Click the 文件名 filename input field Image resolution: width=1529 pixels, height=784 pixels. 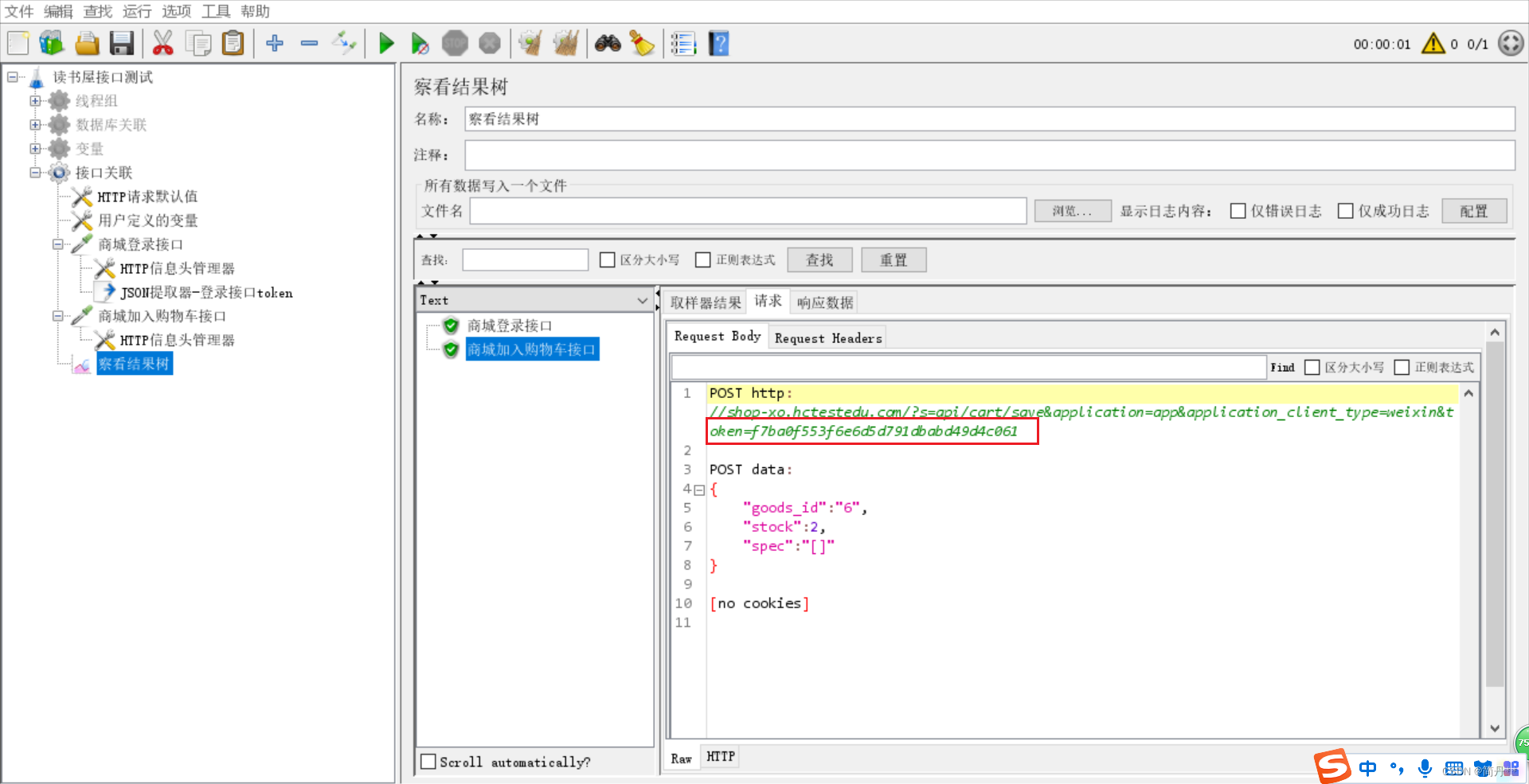(x=748, y=211)
